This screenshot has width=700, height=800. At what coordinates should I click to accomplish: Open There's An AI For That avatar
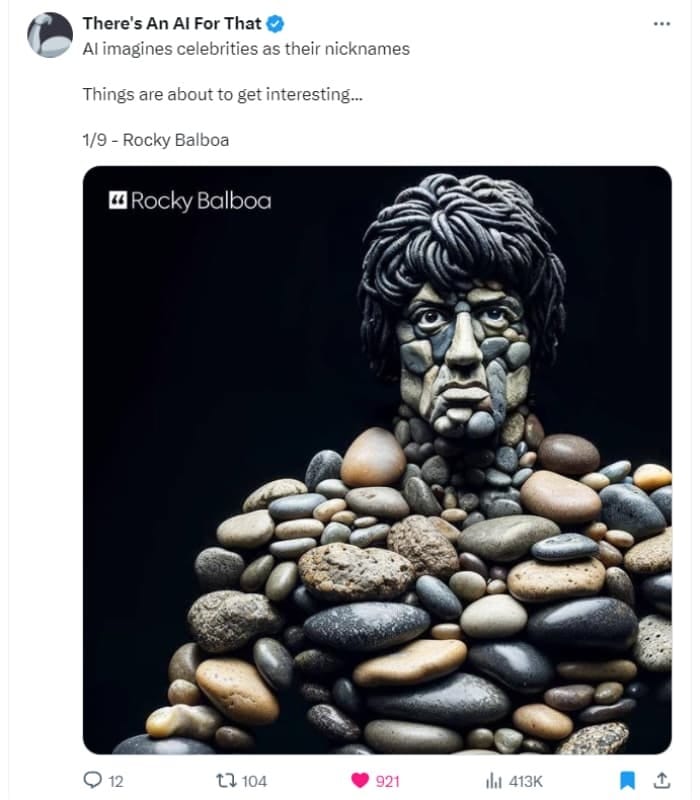pyautogui.click(x=49, y=35)
